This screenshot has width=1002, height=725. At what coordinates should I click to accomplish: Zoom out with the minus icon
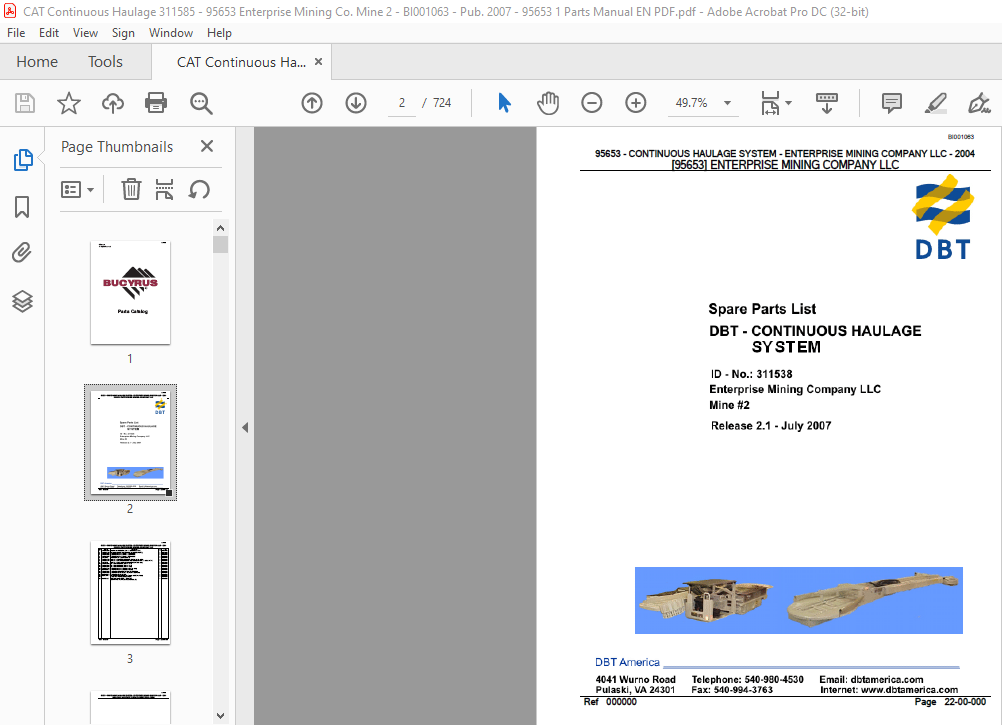[592, 103]
